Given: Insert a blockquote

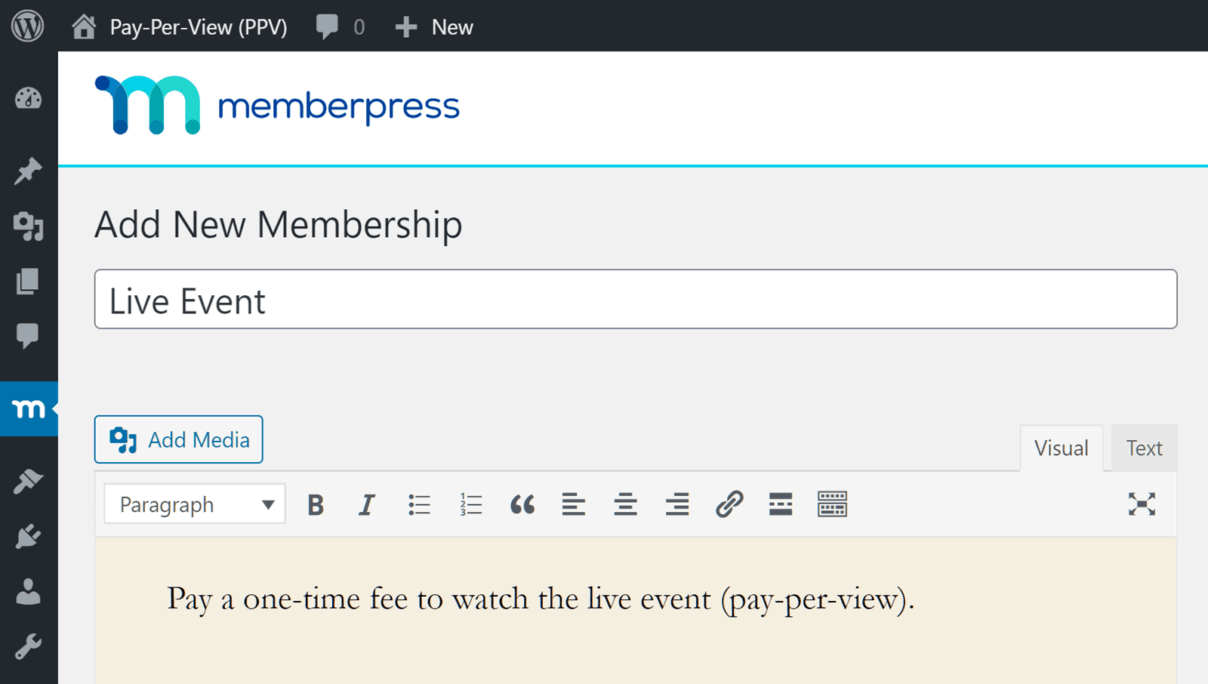Looking at the screenshot, I should [522, 504].
